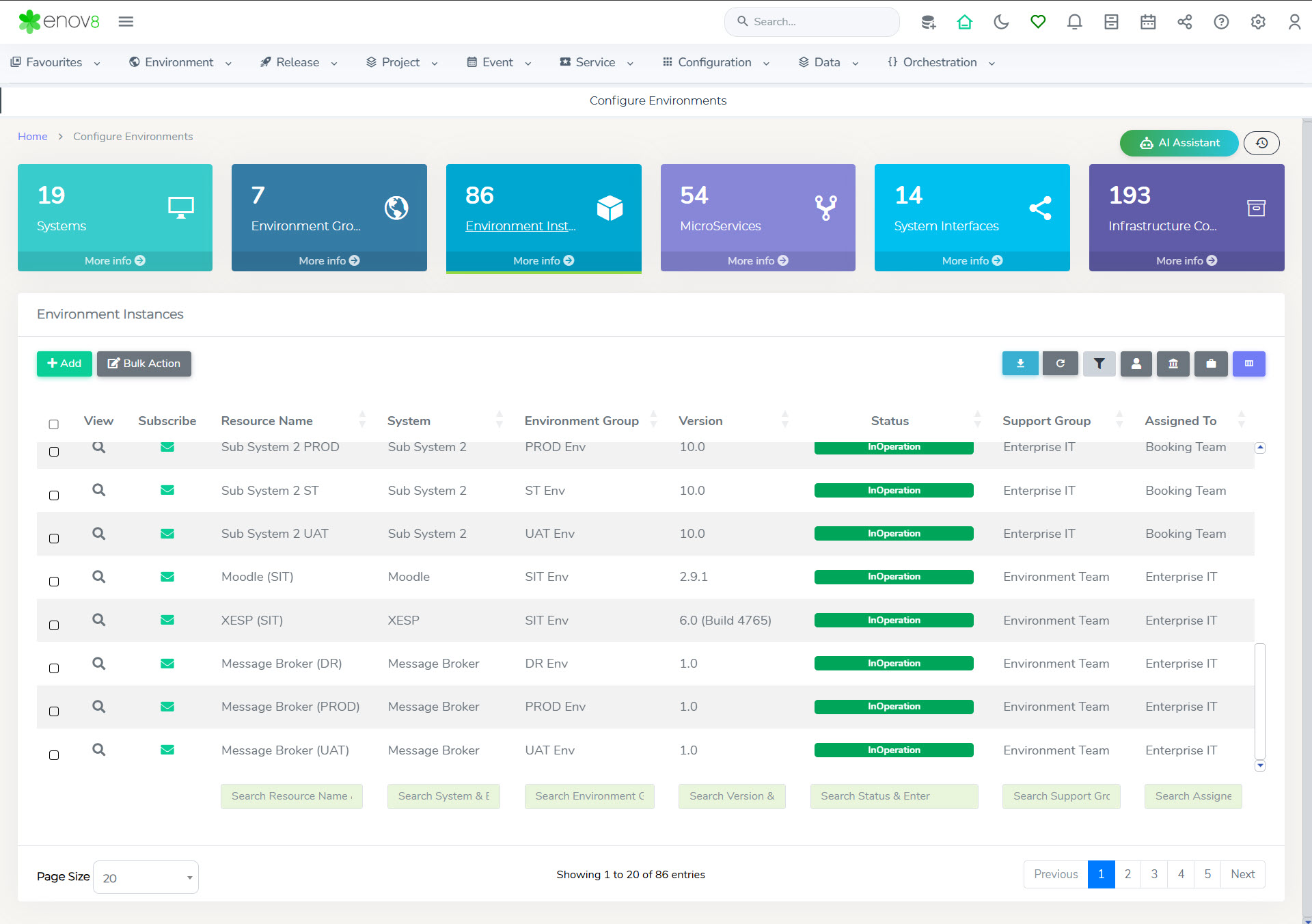This screenshot has width=1312, height=924.
Task: Open the notifications bell icon
Action: pos(1074,22)
